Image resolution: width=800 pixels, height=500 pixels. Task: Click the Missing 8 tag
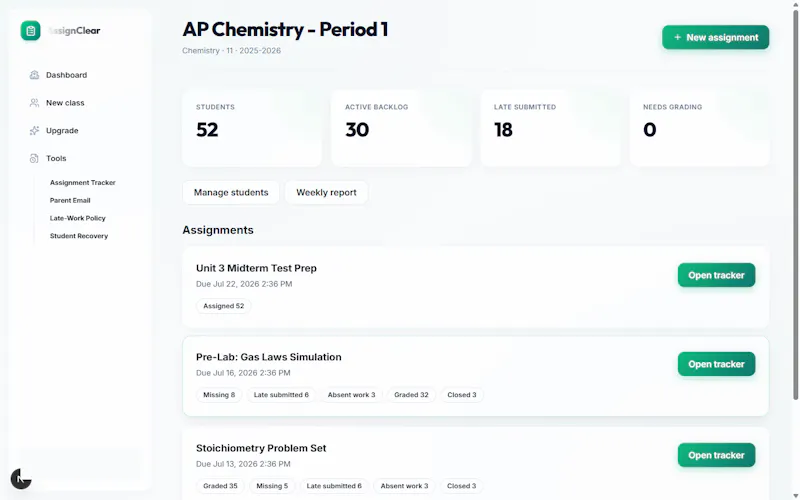(219, 395)
